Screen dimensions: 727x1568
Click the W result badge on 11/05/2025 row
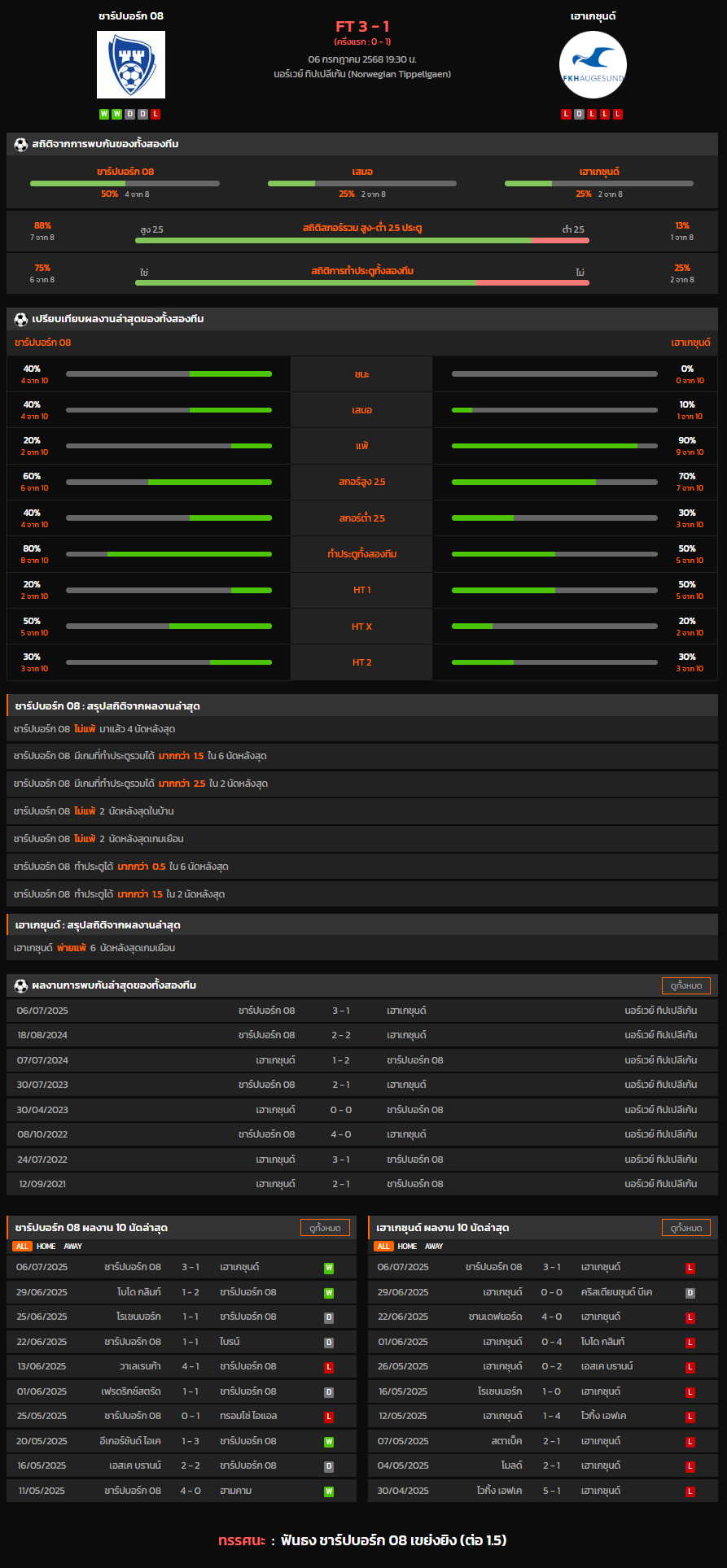click(329, 1492)
